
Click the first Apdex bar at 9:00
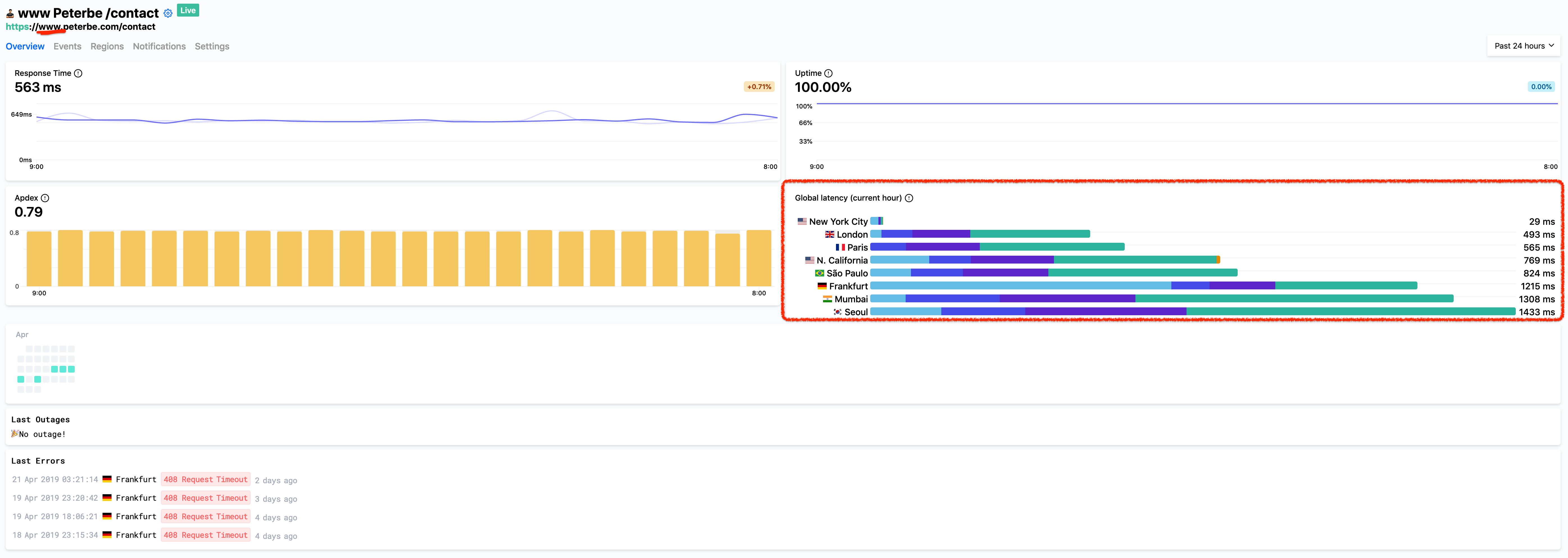click(39, 258)
